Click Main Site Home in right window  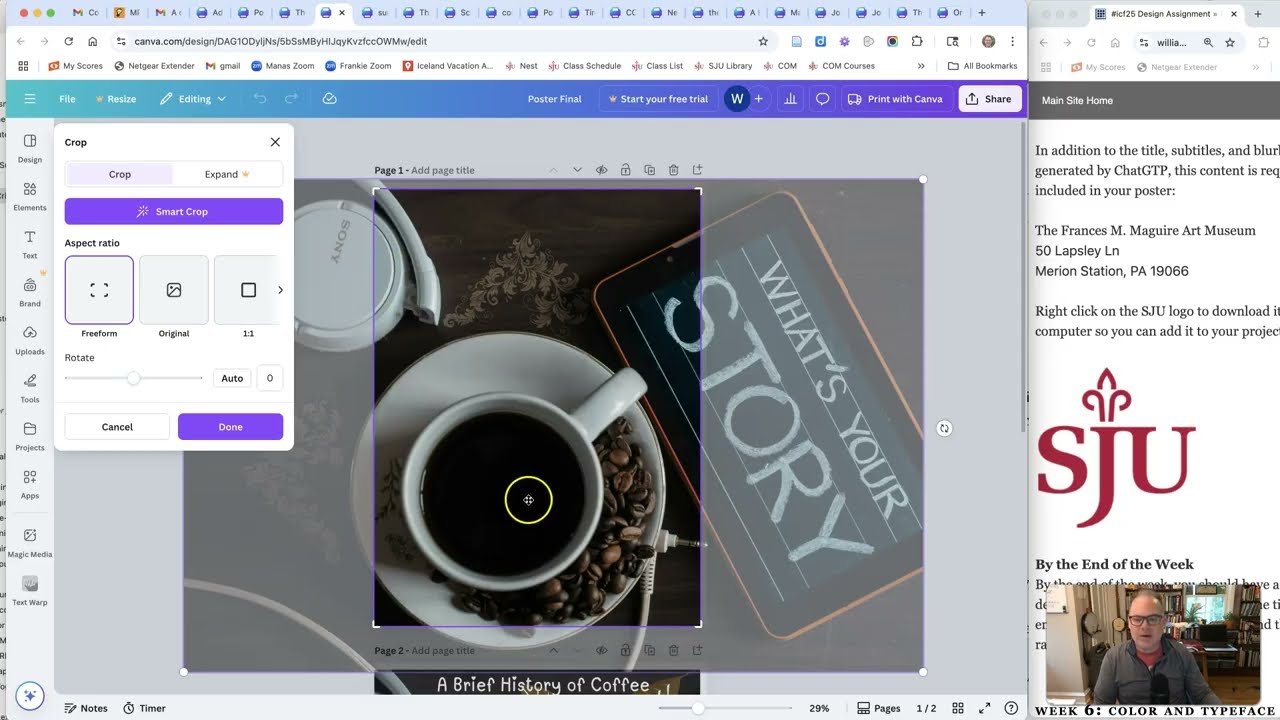[x=1077, y=100]
